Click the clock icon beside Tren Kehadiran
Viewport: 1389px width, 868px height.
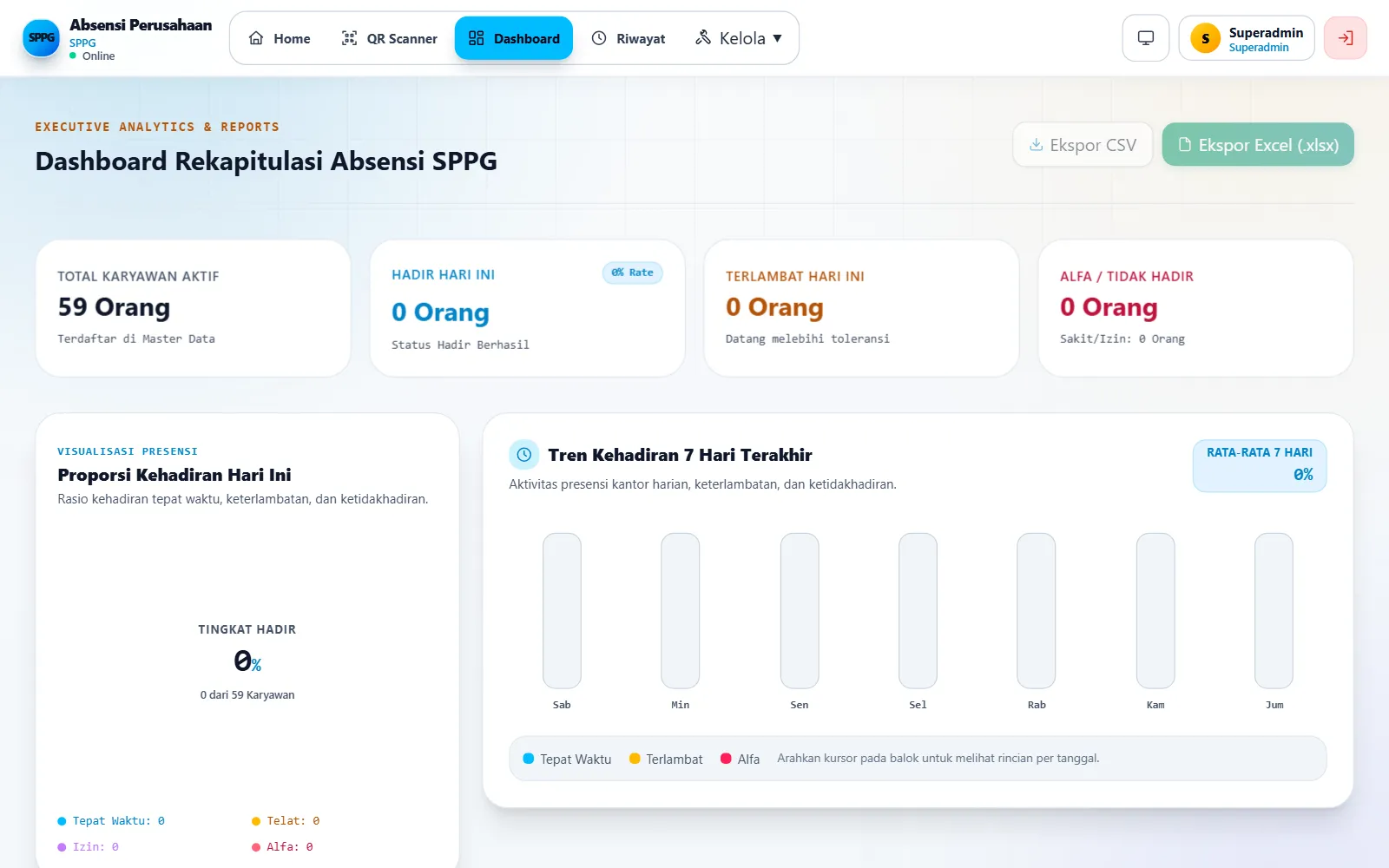(x=523, y=454)
